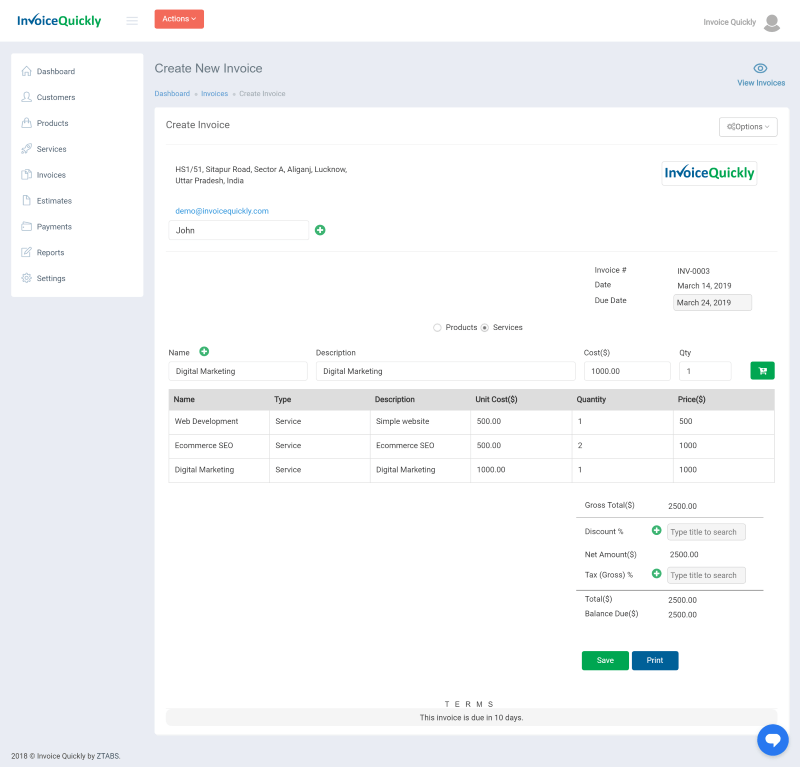This screenshot has height=767, width=800.
Task: Open the Actions dropdown
Action: coord(179,19)
